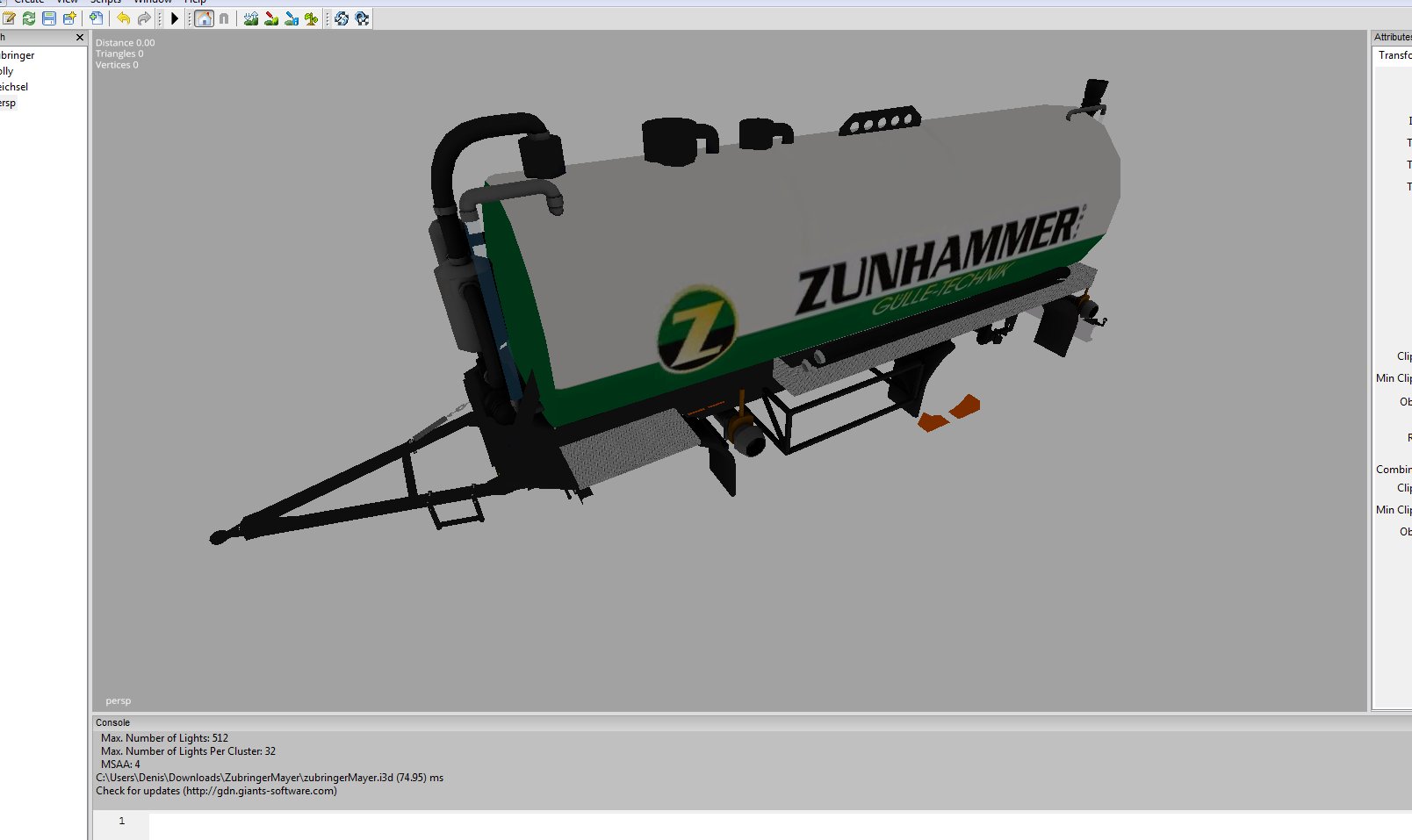Click the 'Vertices 0' viewport stat

(117, 65)
